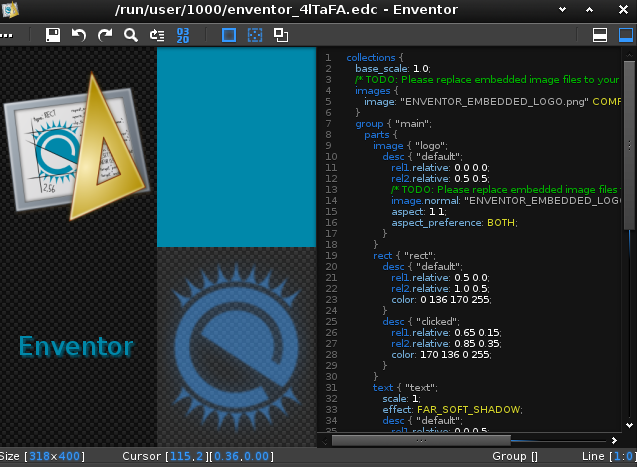
Task: Click the live view width value 318
Action: pyautogui.click(x=39, y=456)
